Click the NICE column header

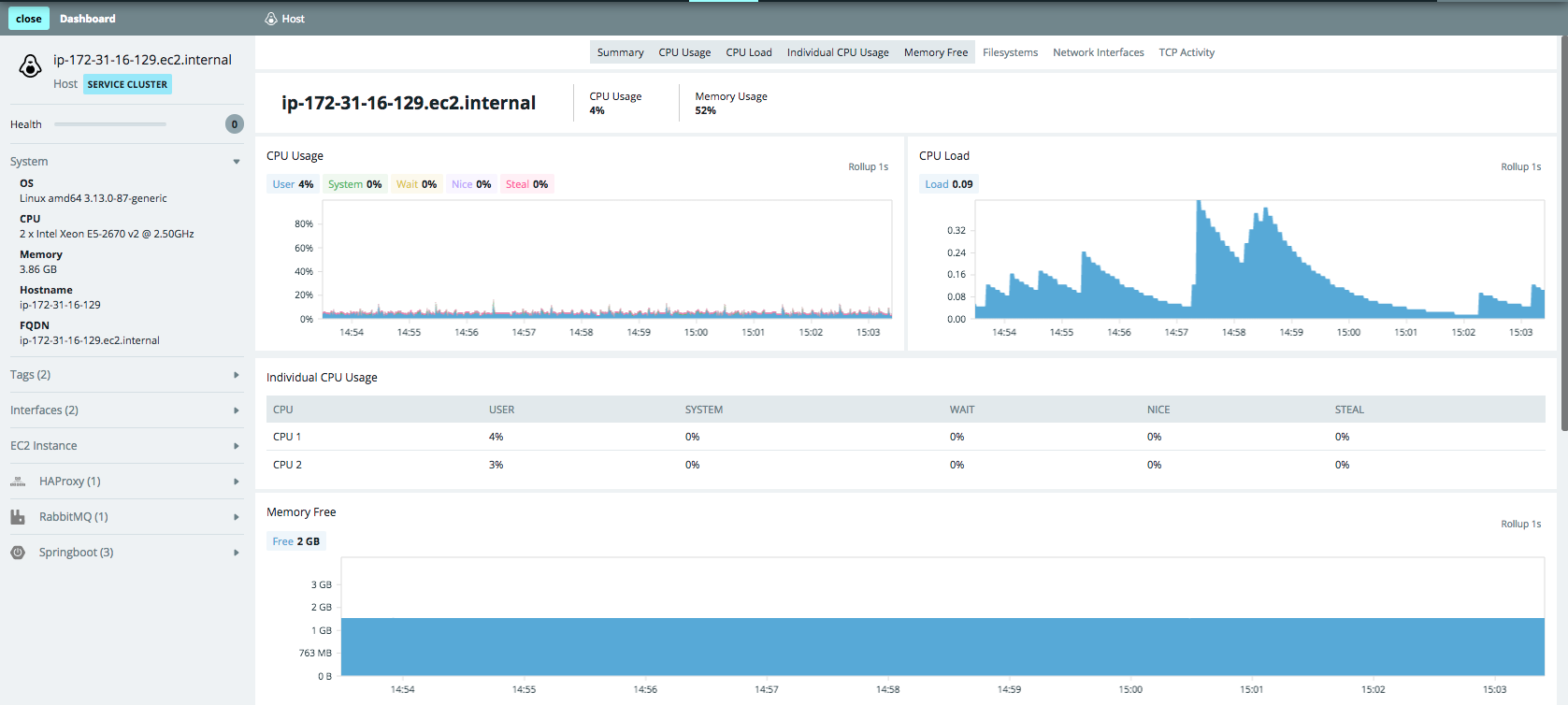pyautogui.click(x=1158, y=410)
